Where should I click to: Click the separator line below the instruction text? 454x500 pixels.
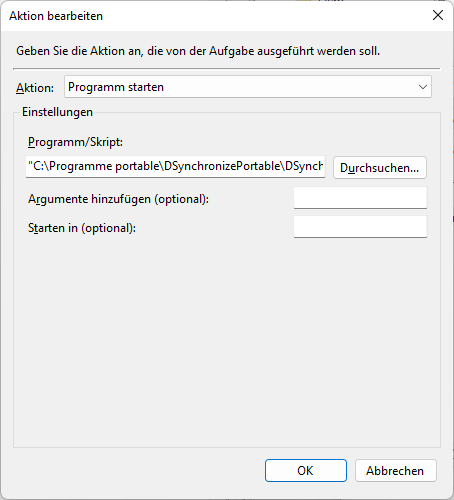click(x=227, y=69)
